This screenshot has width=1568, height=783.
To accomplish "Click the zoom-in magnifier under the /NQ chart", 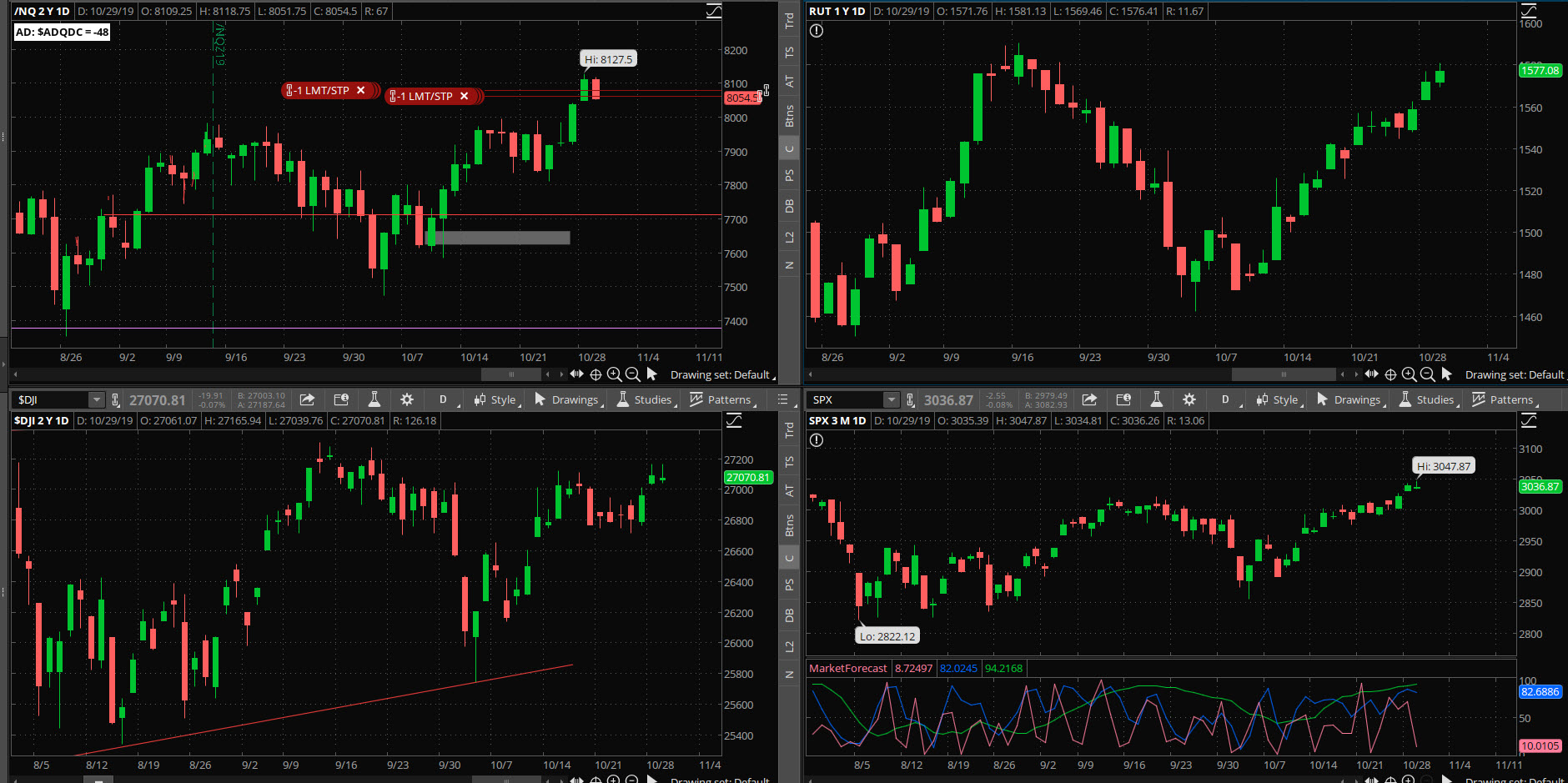I will (614, 374).
